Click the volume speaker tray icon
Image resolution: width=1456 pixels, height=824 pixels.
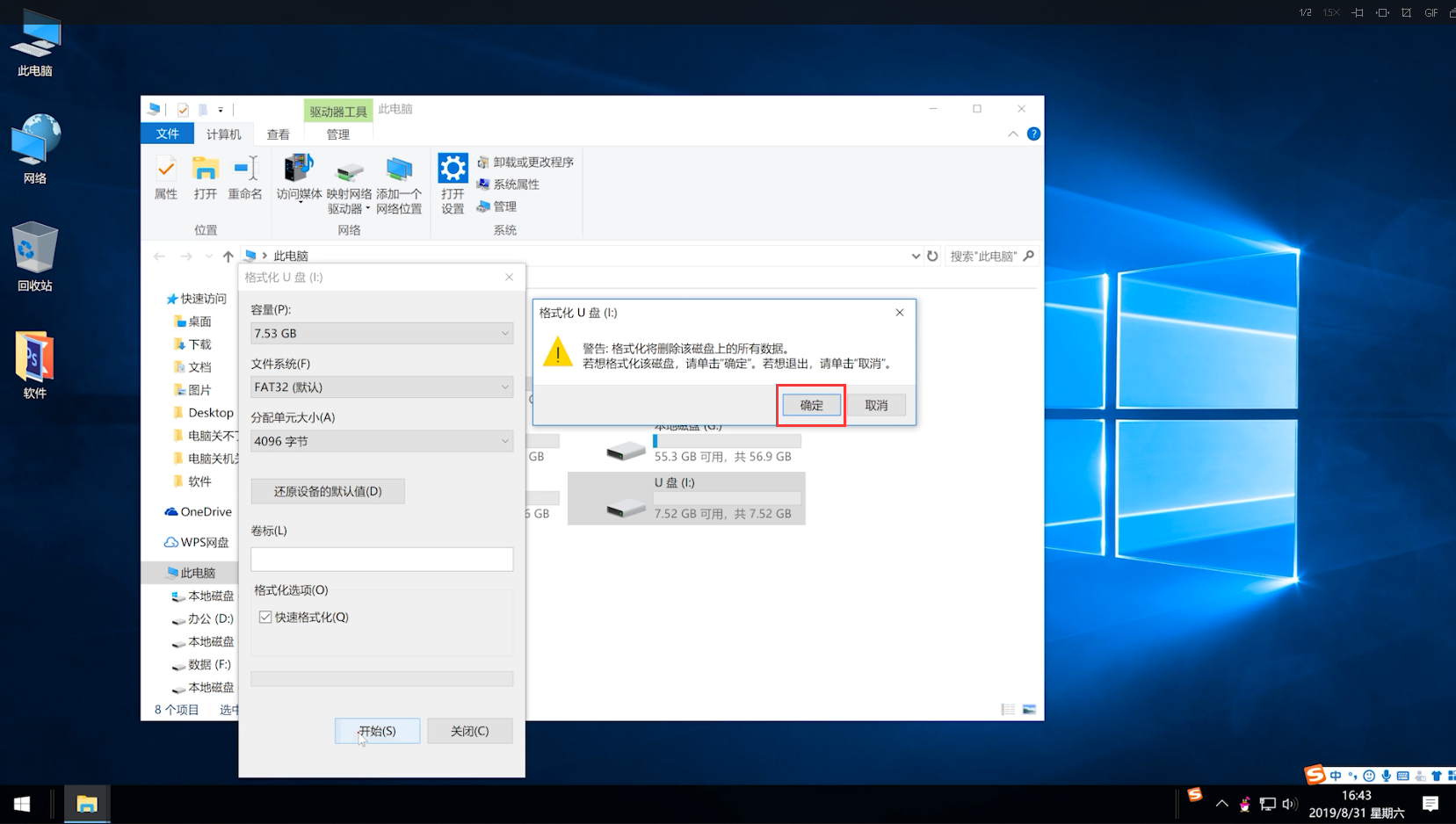(x=1289, y=804)
